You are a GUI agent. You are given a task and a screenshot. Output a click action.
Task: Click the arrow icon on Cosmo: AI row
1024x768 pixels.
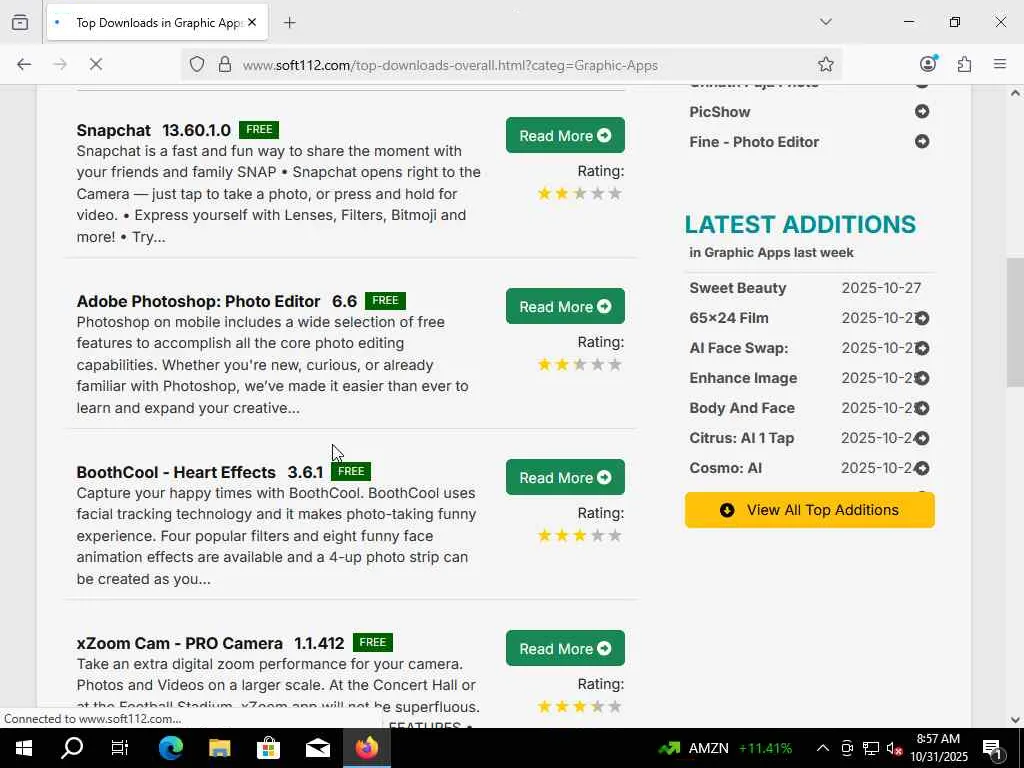[x=921, y=468]
